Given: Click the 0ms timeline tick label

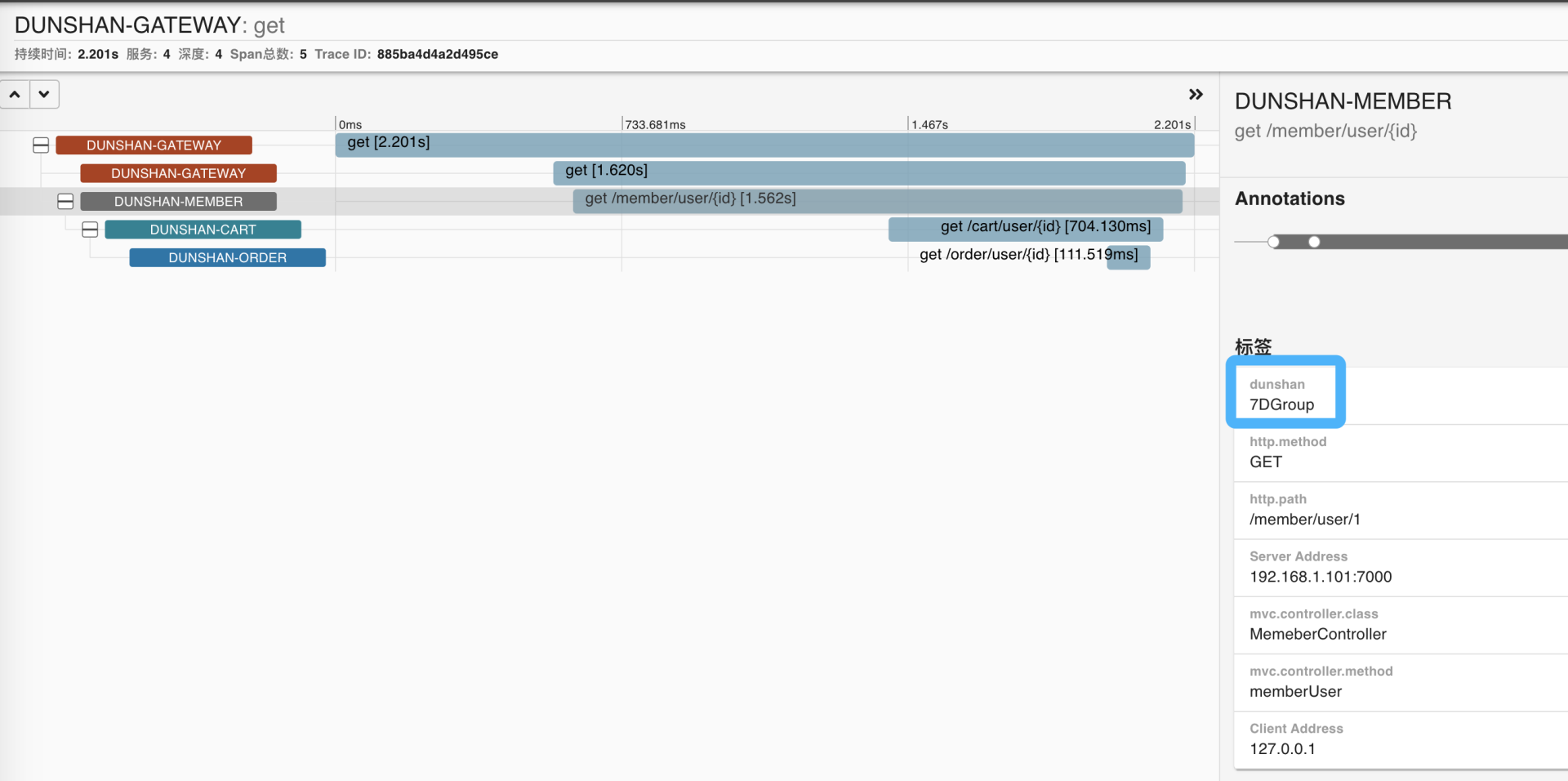Looking at the screenshot, I should pos(350,125).
